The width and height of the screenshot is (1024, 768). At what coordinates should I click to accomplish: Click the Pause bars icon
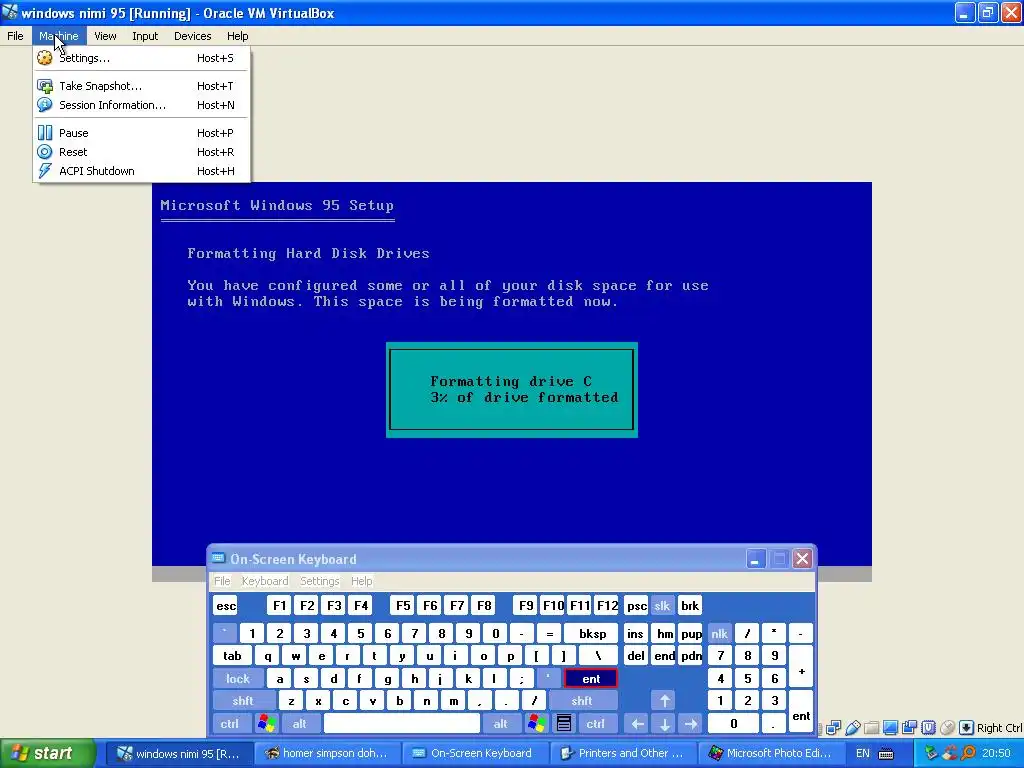click(x=44, y=133)
